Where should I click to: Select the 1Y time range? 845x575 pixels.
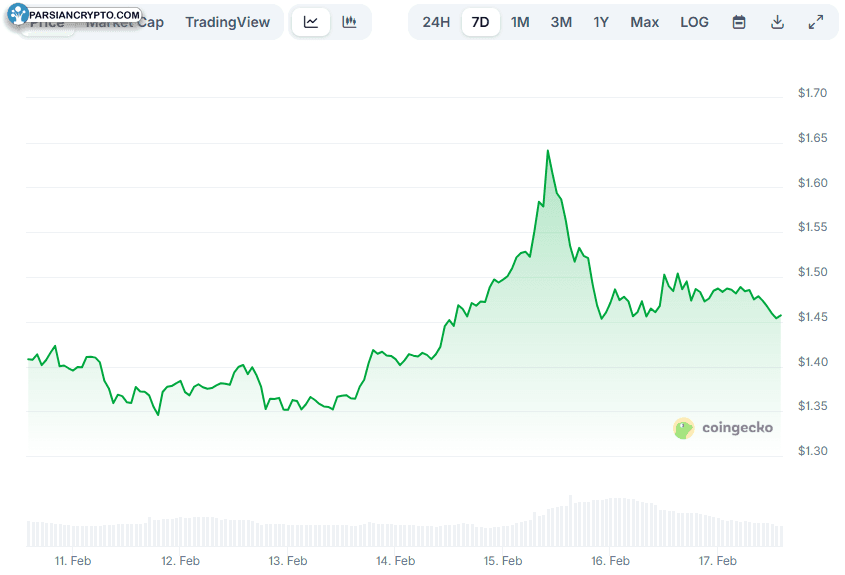(x=601, y=22)
